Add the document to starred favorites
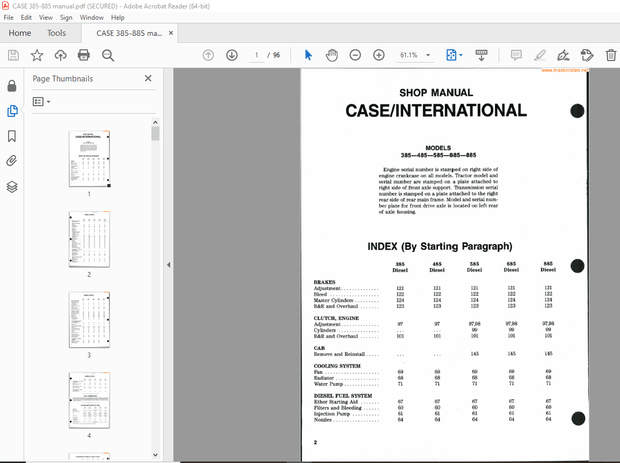 [37, 55]
